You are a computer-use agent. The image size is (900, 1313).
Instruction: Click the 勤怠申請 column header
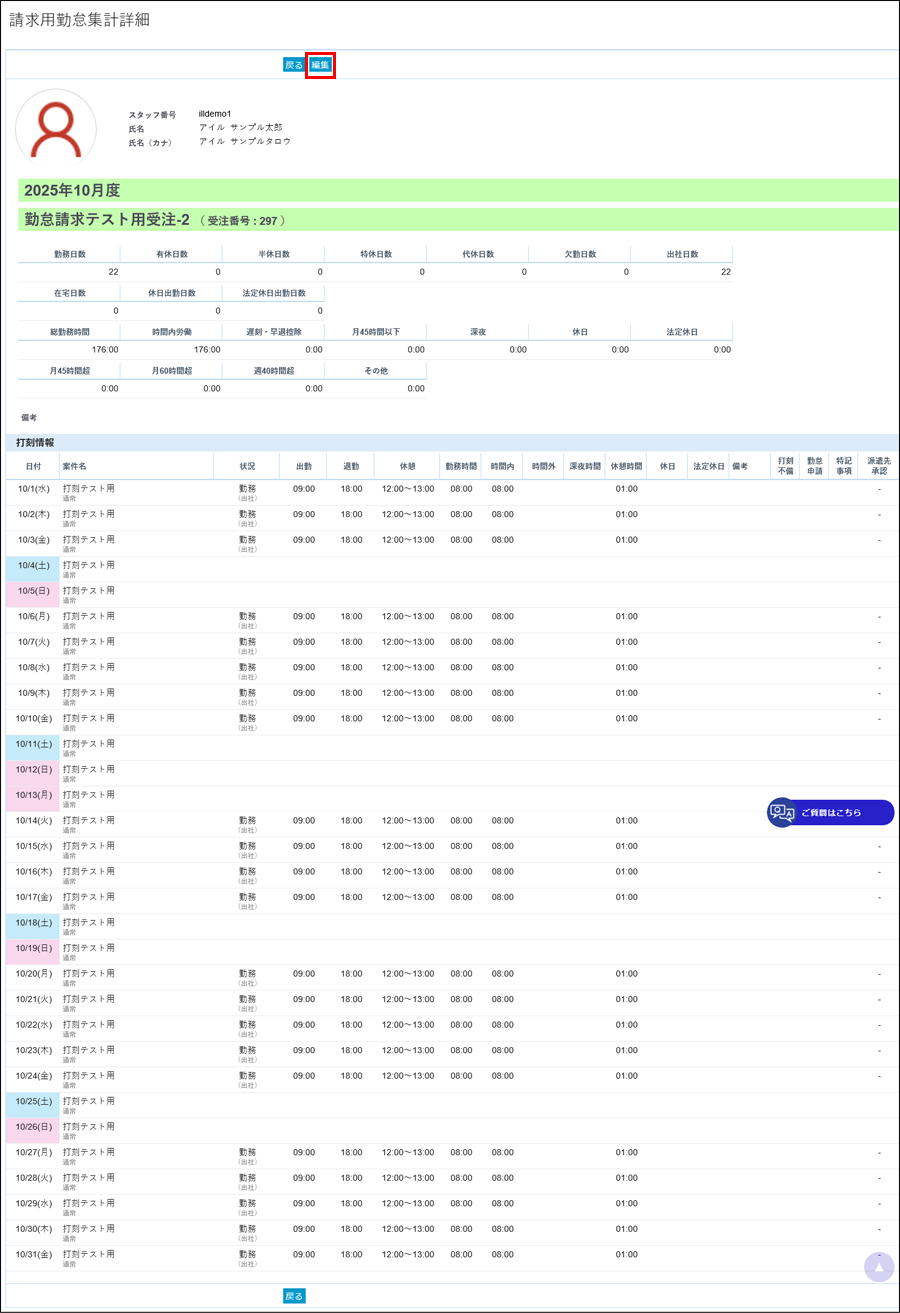coord(815,466)
